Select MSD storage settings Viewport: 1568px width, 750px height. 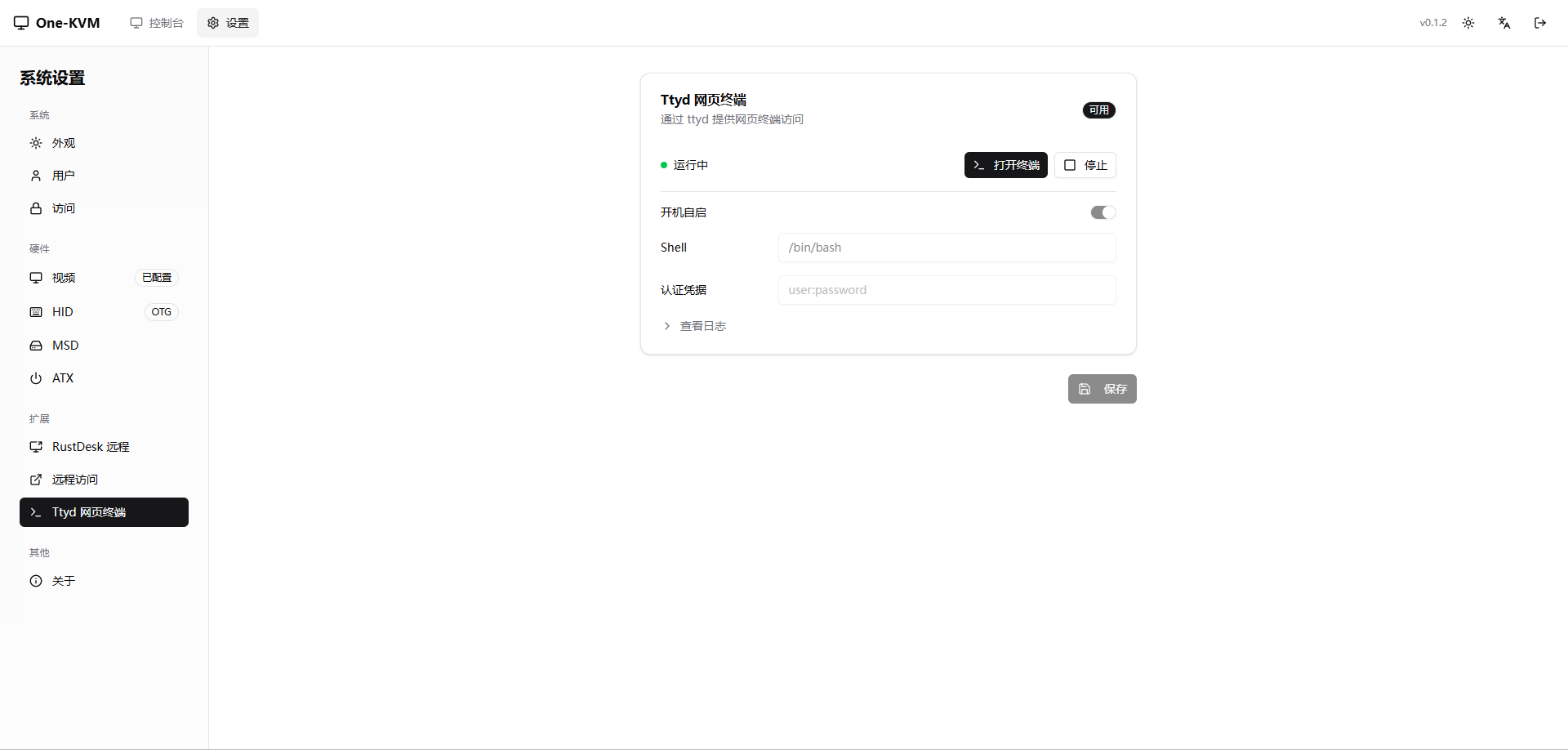(x=65, y=346)
